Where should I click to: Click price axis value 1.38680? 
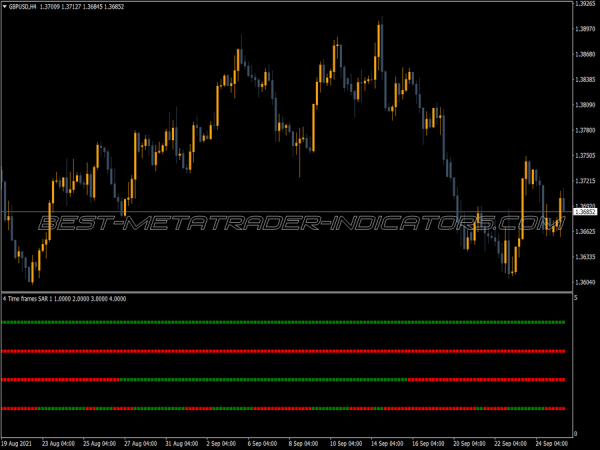click(x=585, y=54)
